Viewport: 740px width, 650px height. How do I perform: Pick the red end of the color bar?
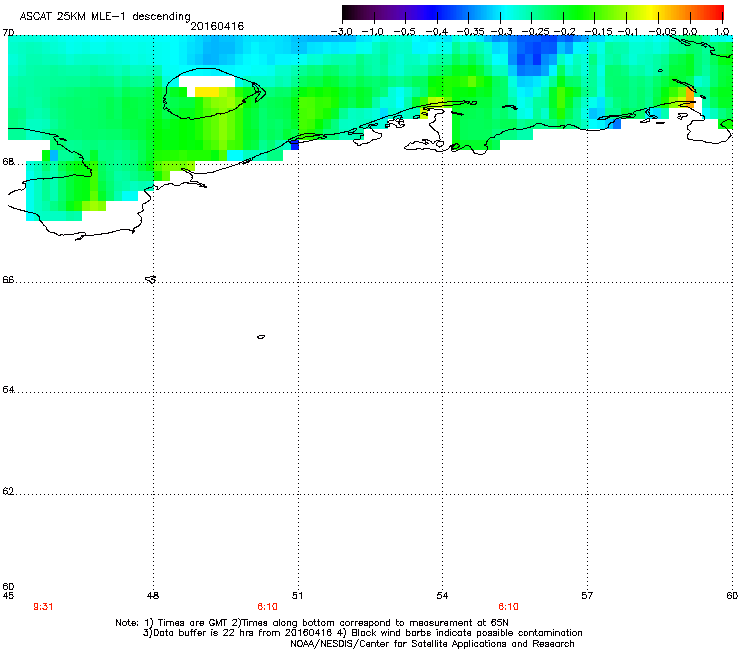(x=718, y=13)
